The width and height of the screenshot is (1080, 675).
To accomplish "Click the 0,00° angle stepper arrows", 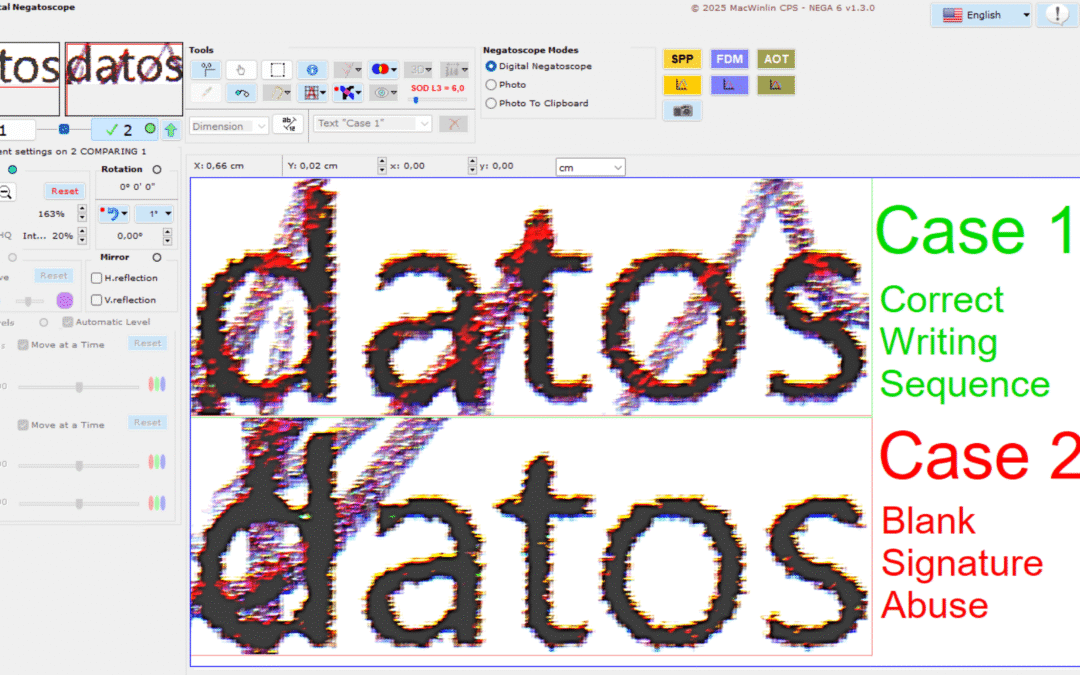I will pyautogui.click(x=167, y=236).
